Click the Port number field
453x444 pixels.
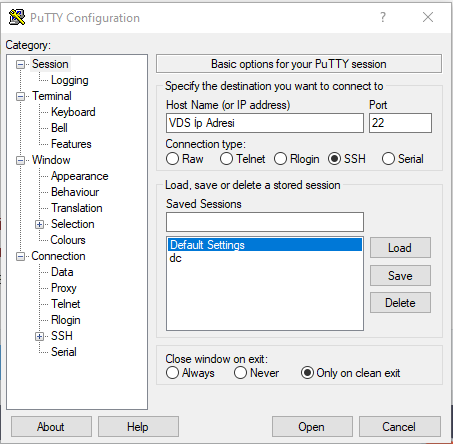click(x=400, y=123)
